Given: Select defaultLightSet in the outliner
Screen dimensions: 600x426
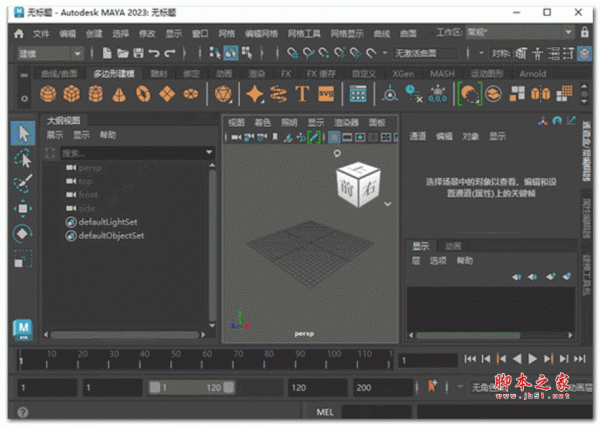Looking at the screenshot, I should point(111,220).
